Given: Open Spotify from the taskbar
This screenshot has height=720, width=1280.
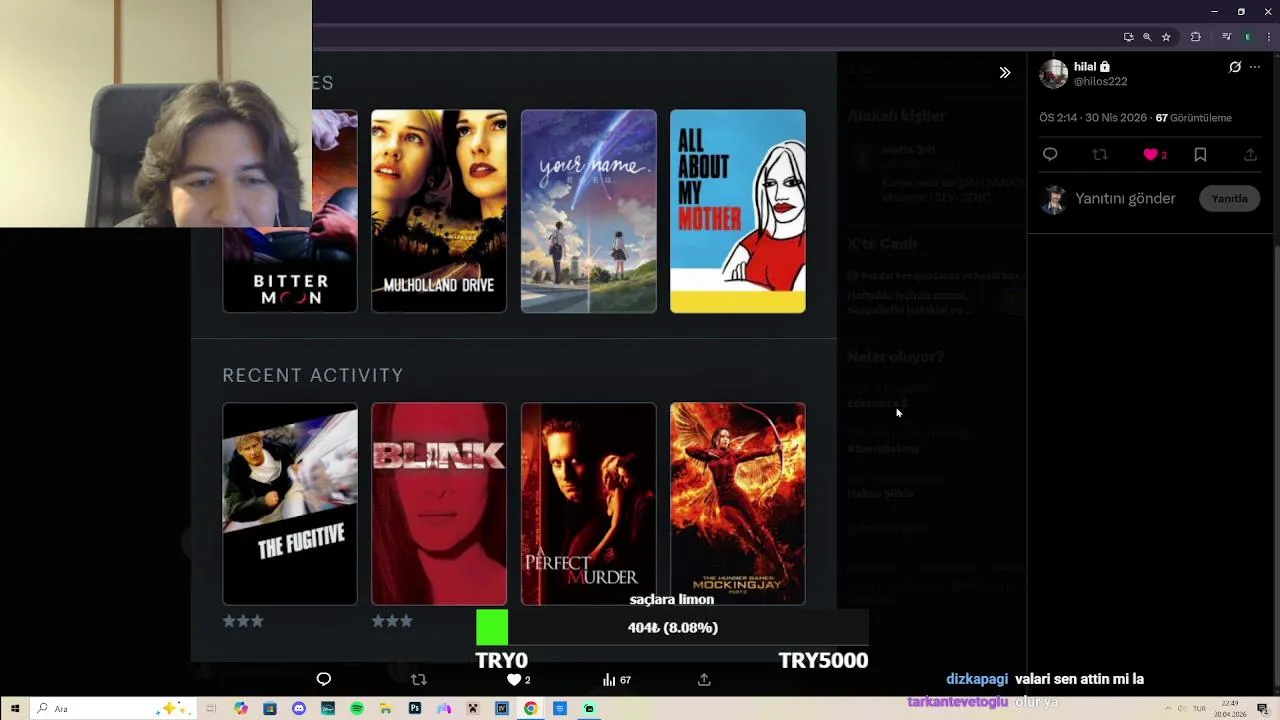Looking at the screenshot, I should click(357, 708).
